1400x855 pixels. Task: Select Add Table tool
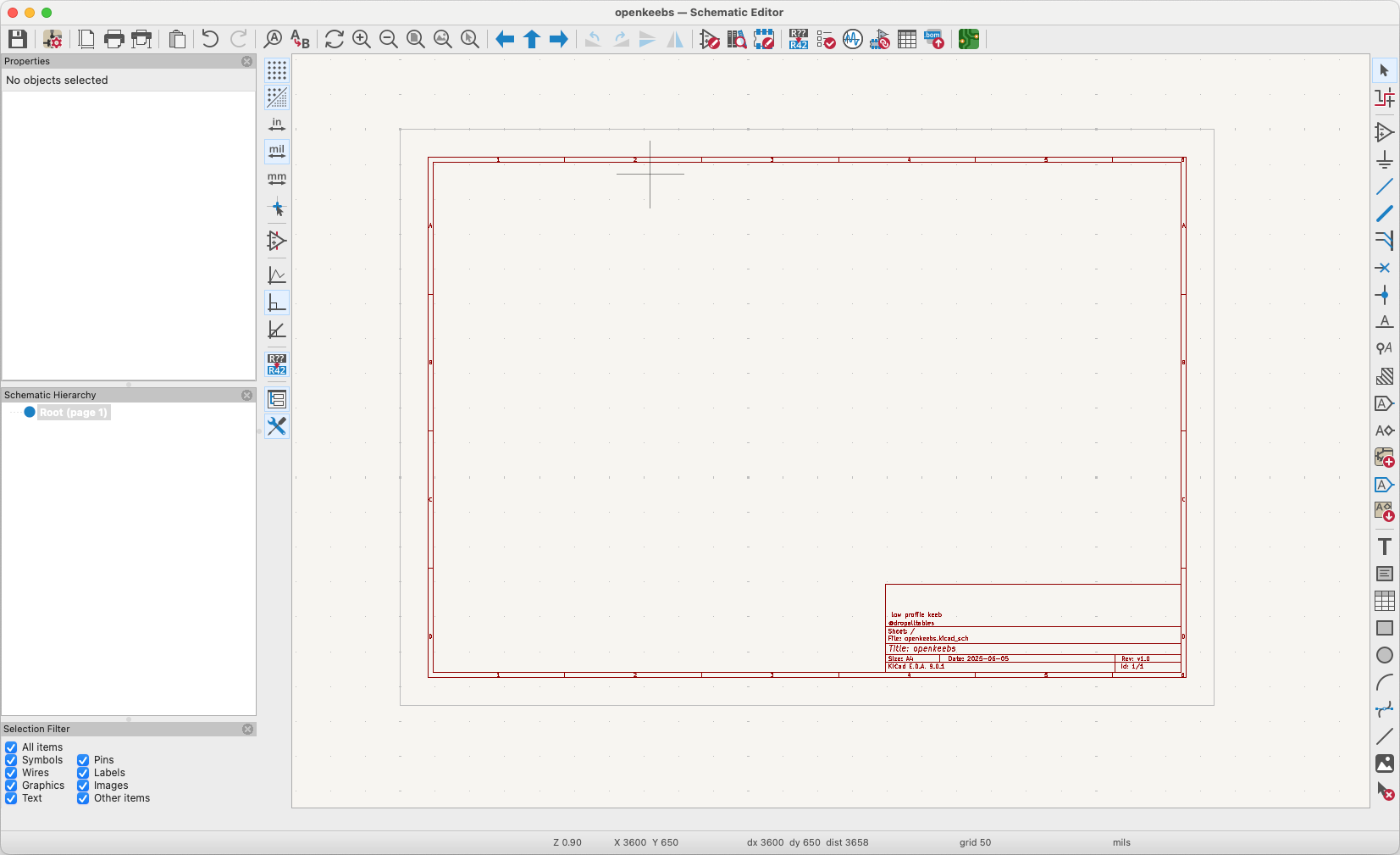pyautogui.click(x=1385, y=601)
